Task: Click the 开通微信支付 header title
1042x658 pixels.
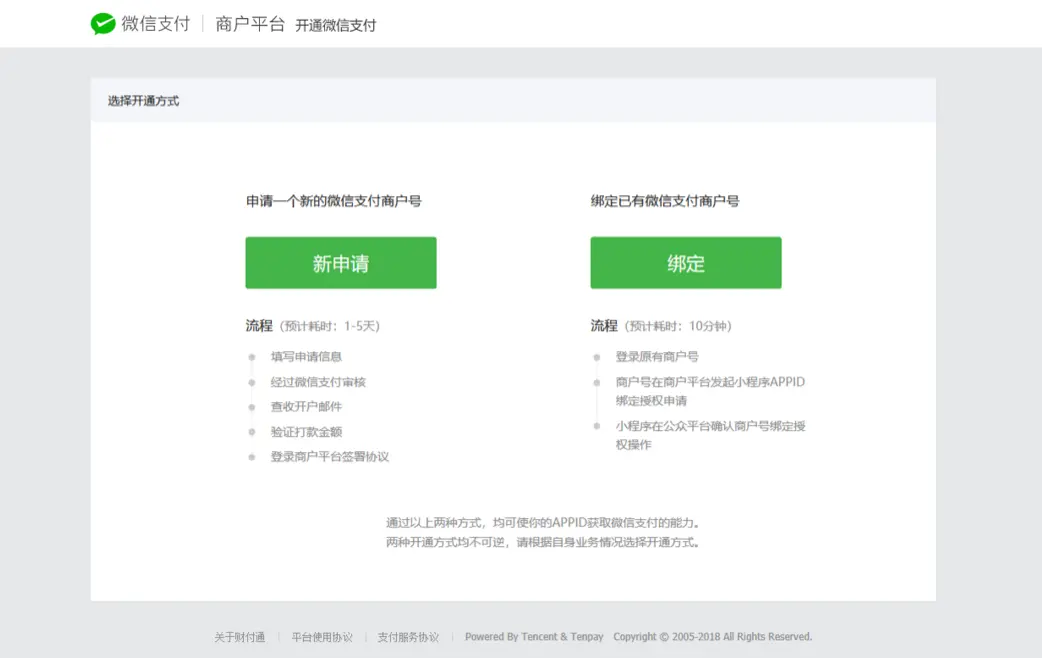Action: [x=336, y=25]
